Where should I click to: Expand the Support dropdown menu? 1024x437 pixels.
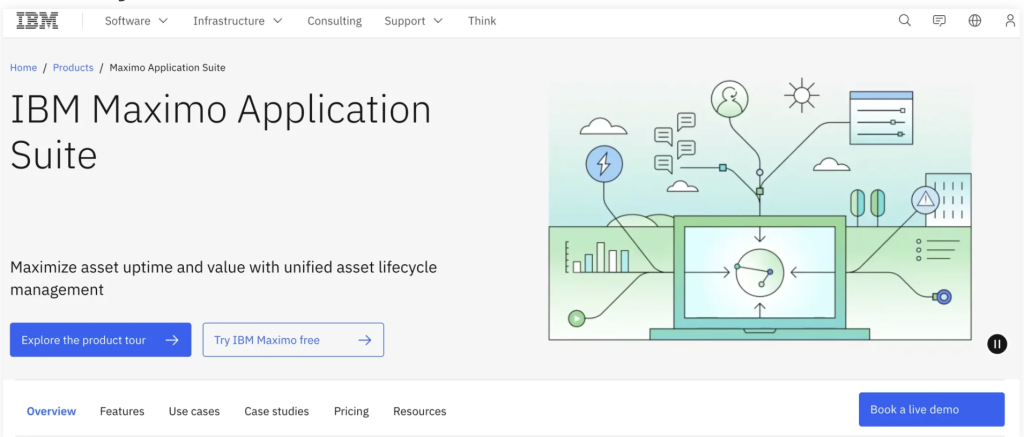pyautogui.click(x=413, y=21)
